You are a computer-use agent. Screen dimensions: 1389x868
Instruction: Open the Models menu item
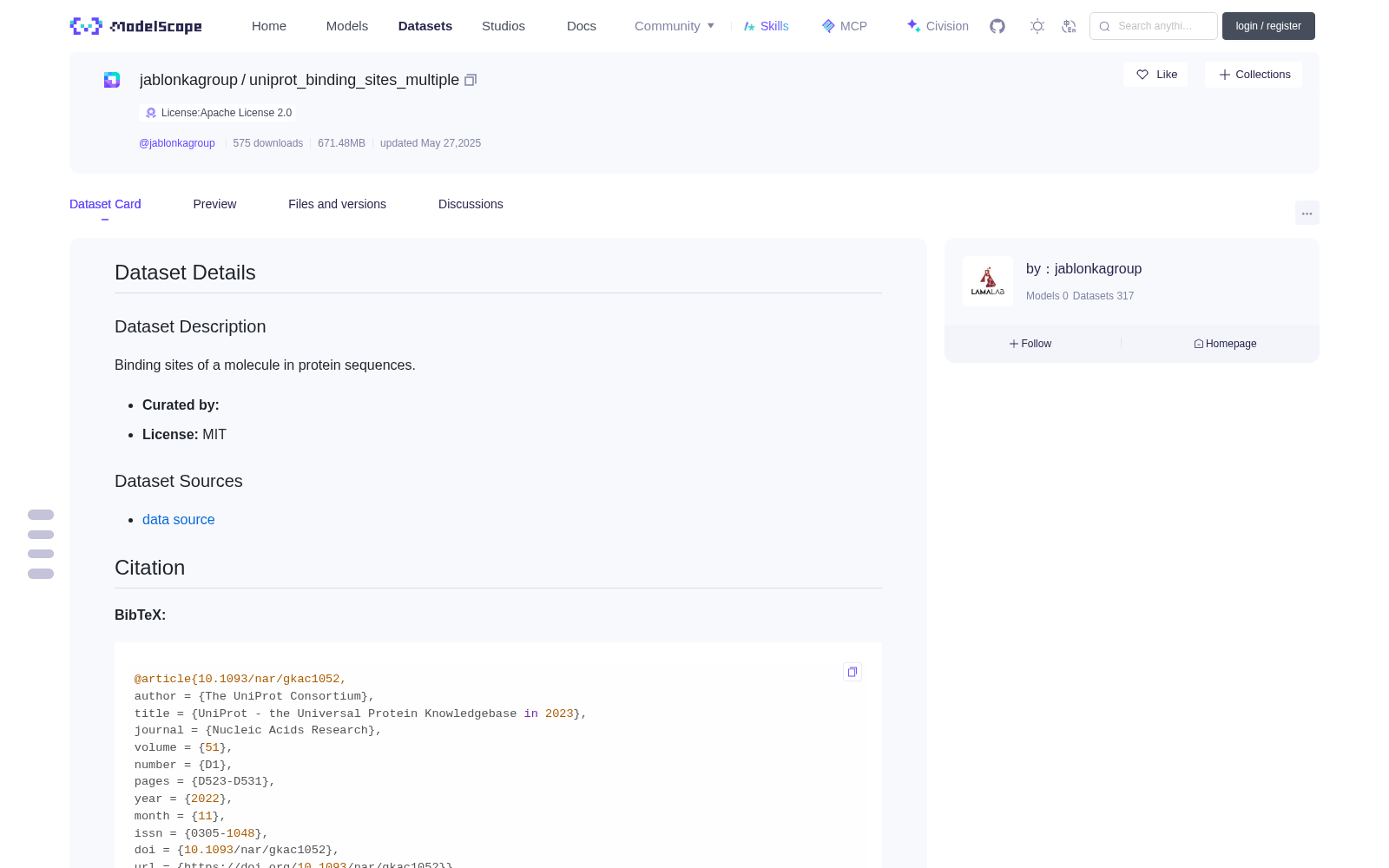point(347,26)
